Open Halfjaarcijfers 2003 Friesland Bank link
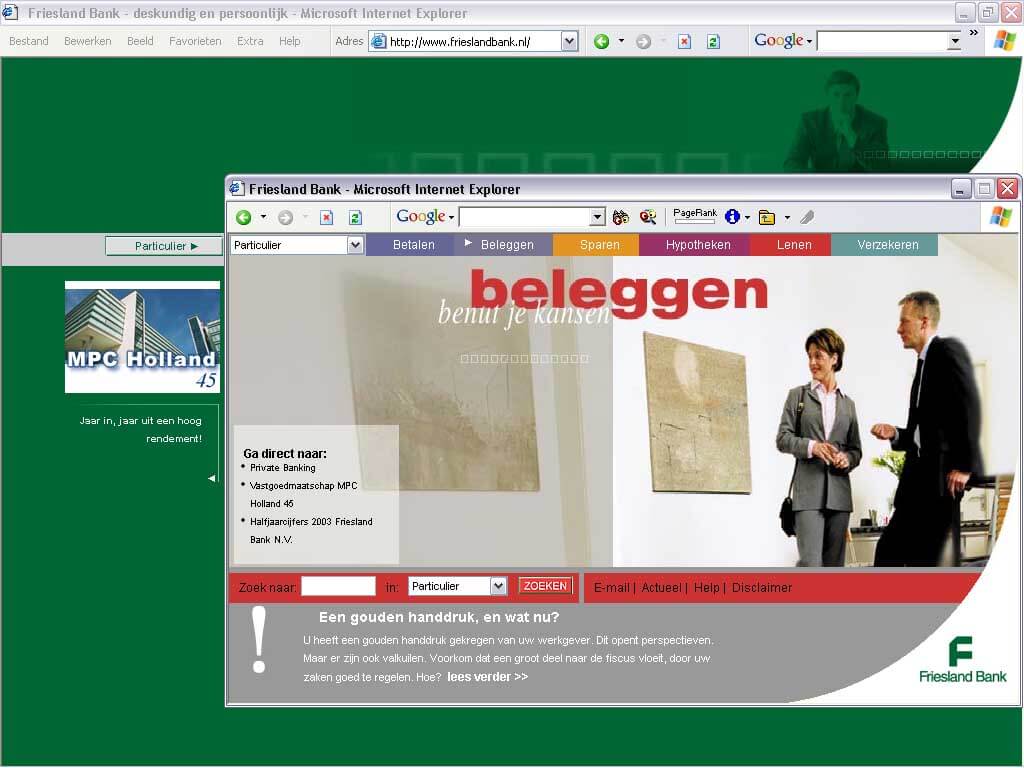Viewport: 1024px width, 768px height. coord(311,530)
